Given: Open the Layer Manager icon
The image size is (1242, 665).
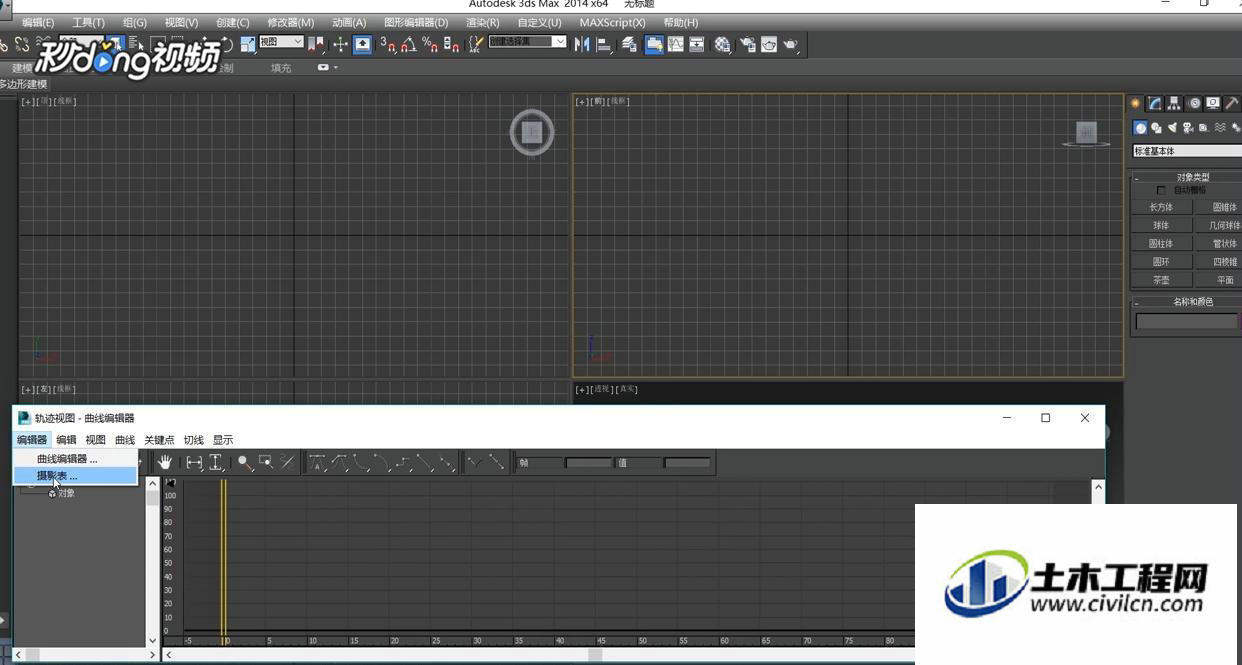Looking at the screenshot, I should click(630, 44).
